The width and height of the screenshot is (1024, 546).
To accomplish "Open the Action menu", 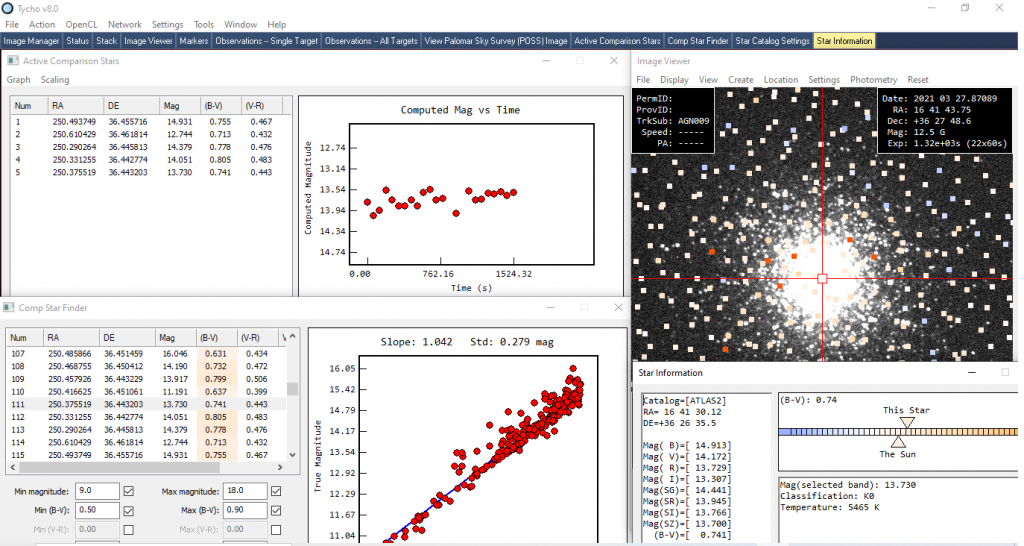I will [42, 24].
